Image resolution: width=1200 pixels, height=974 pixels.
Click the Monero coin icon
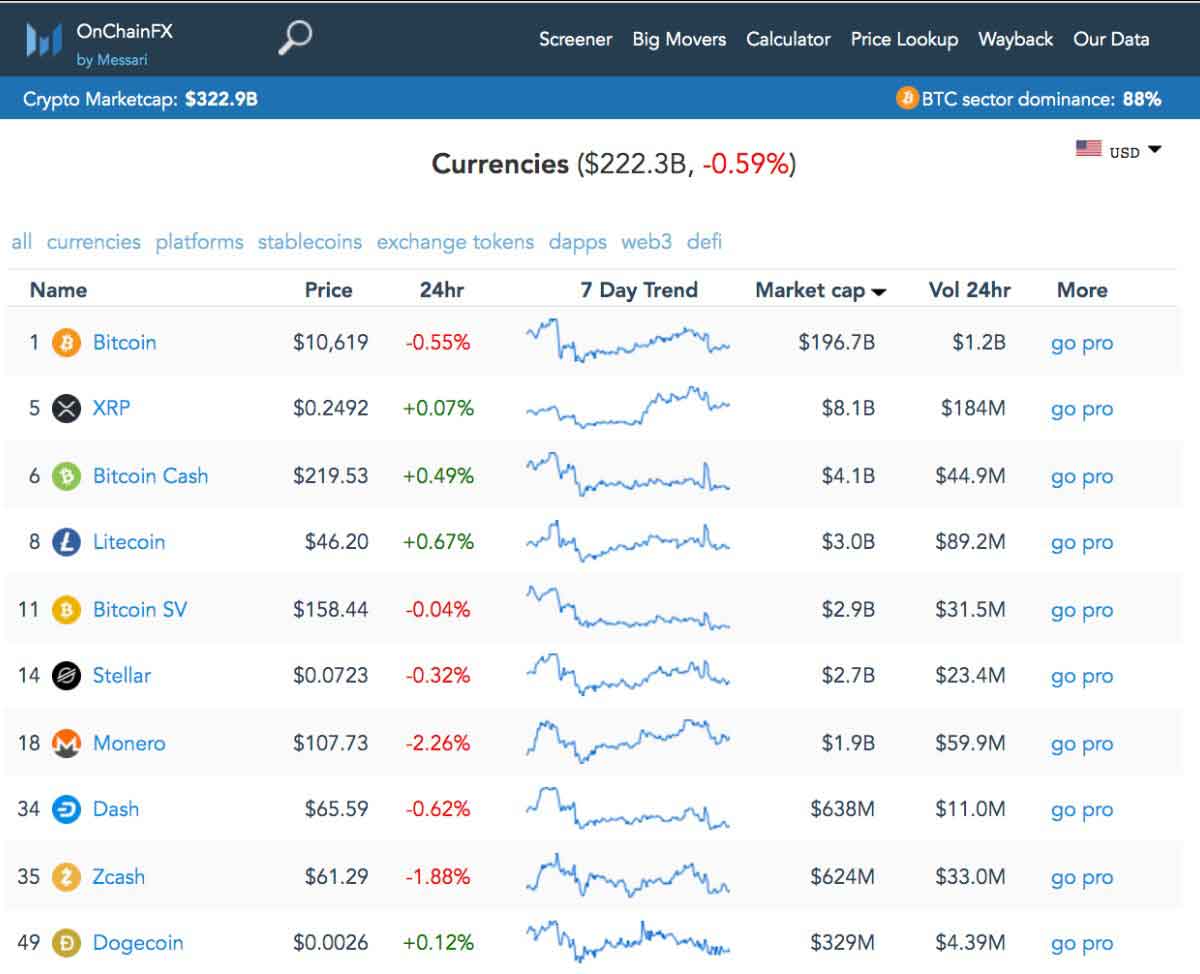coord(66,743)
